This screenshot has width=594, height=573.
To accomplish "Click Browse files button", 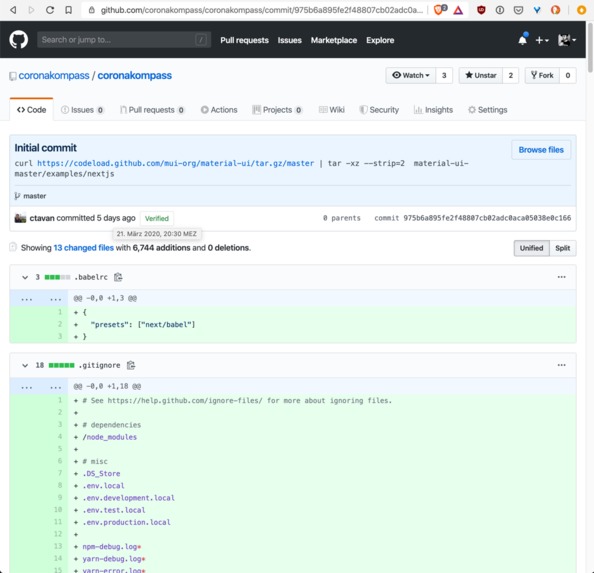I will coord(541,150).
